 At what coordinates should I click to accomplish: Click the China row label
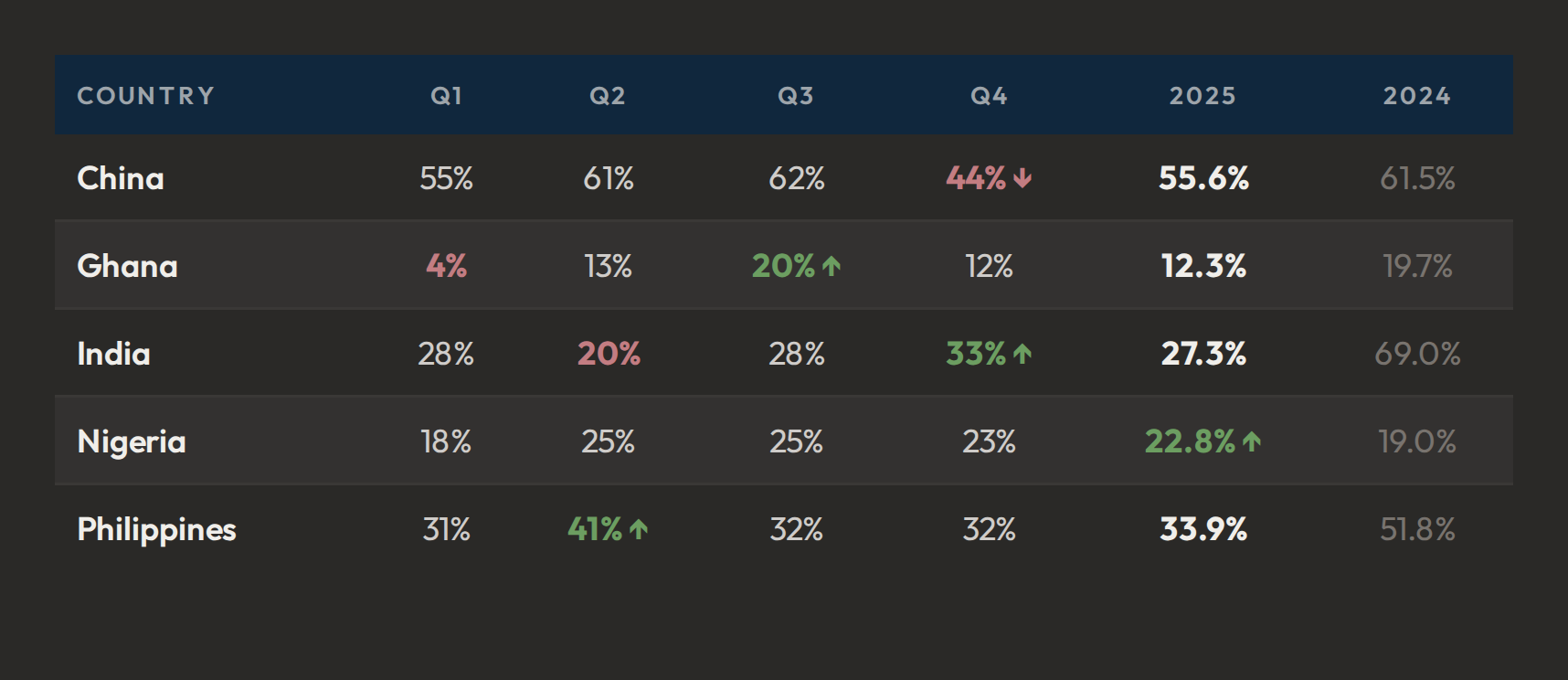(x=121, y=178)
